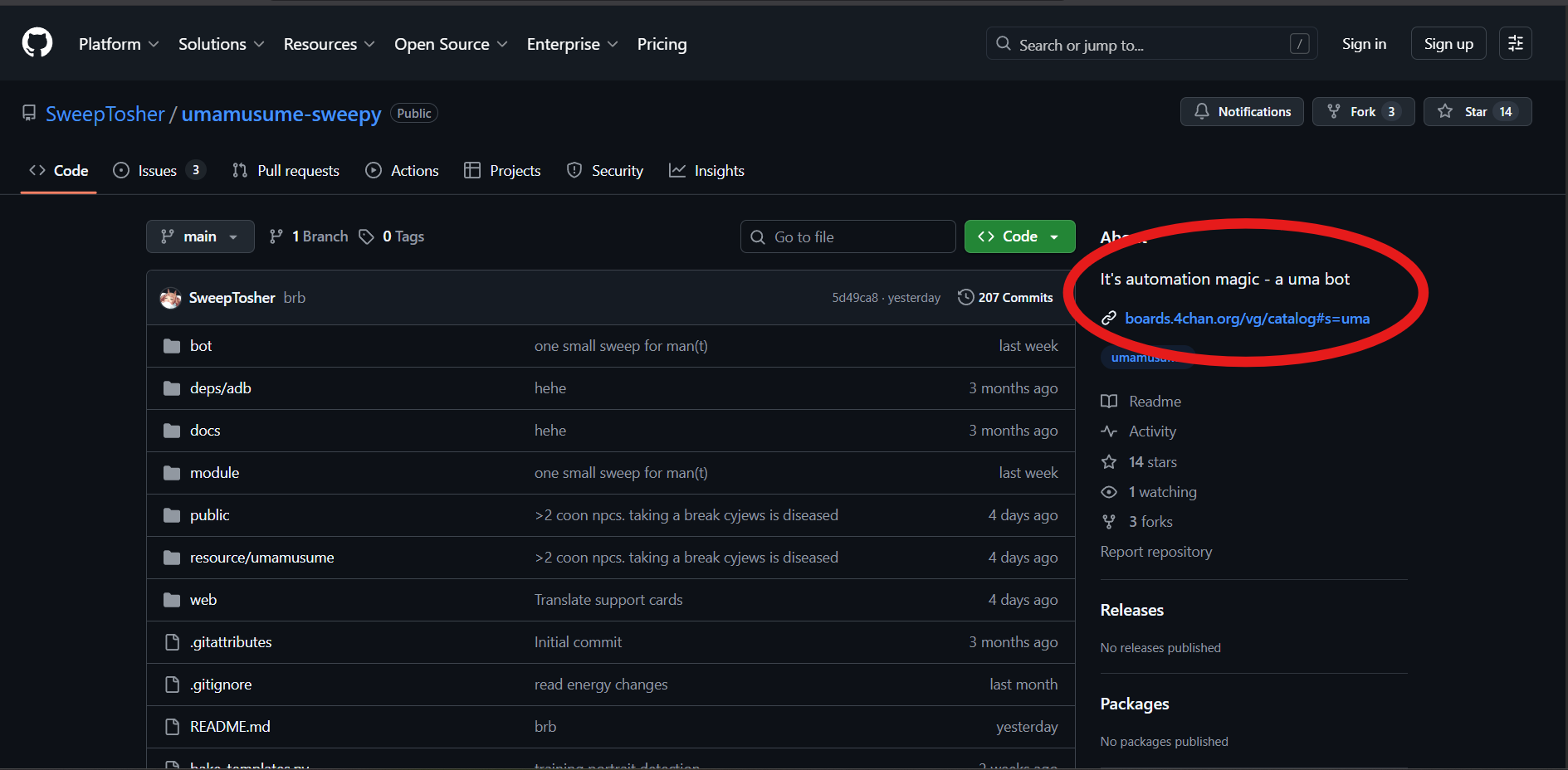This screenshot has width=1568, height=770.
Task: Open the Initial commit message link
Action: 578,642
